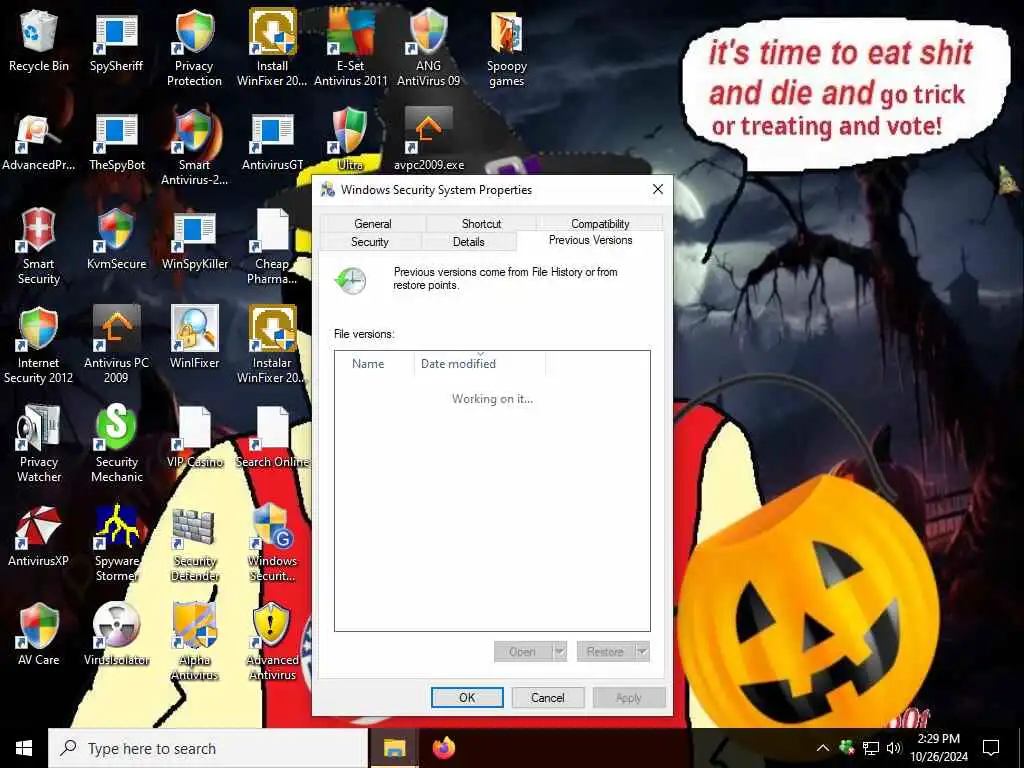Select the Internet Security 2012 icon
This screenshot has width=1024, height=768.
(x=39, y=346)
